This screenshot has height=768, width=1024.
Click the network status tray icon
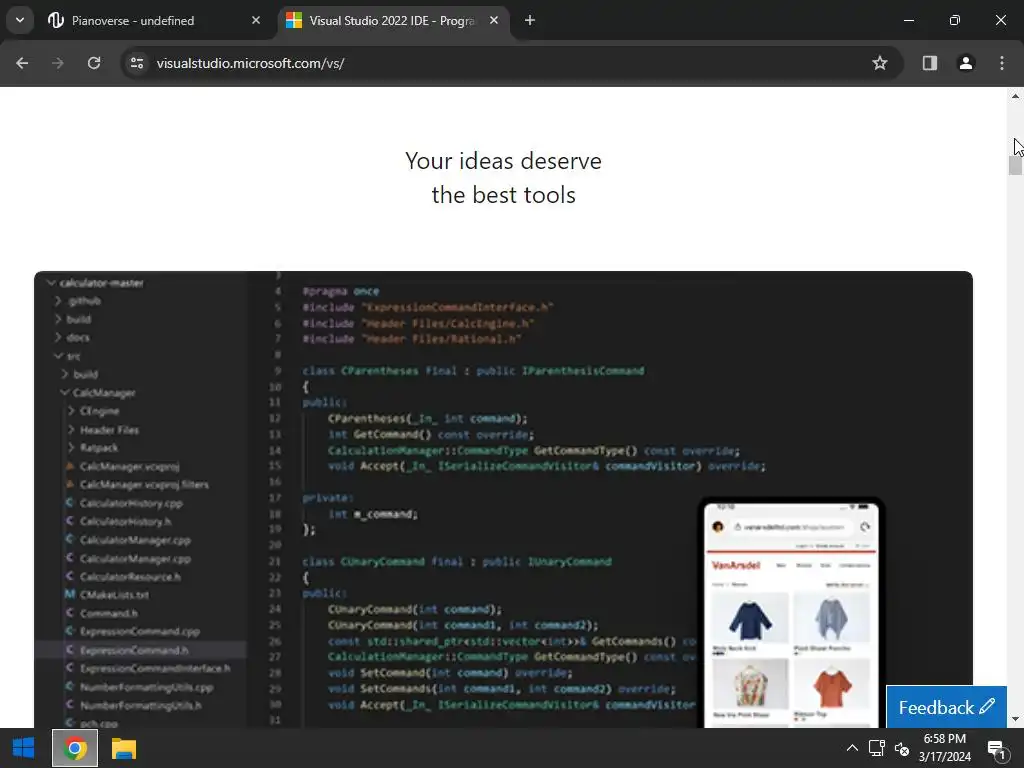click(877, 748)
